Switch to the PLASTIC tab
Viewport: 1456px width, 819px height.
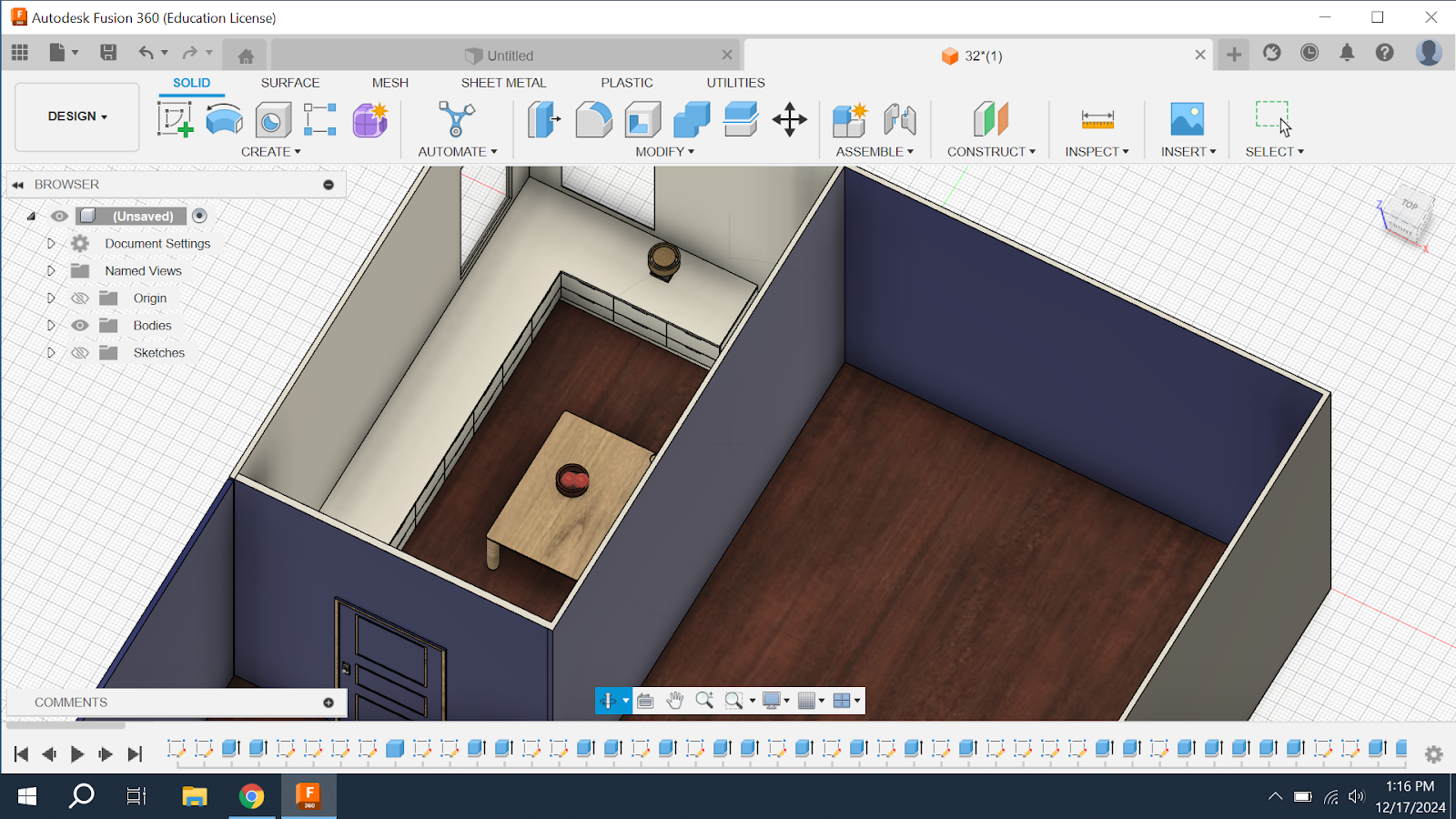pos(627,83)
